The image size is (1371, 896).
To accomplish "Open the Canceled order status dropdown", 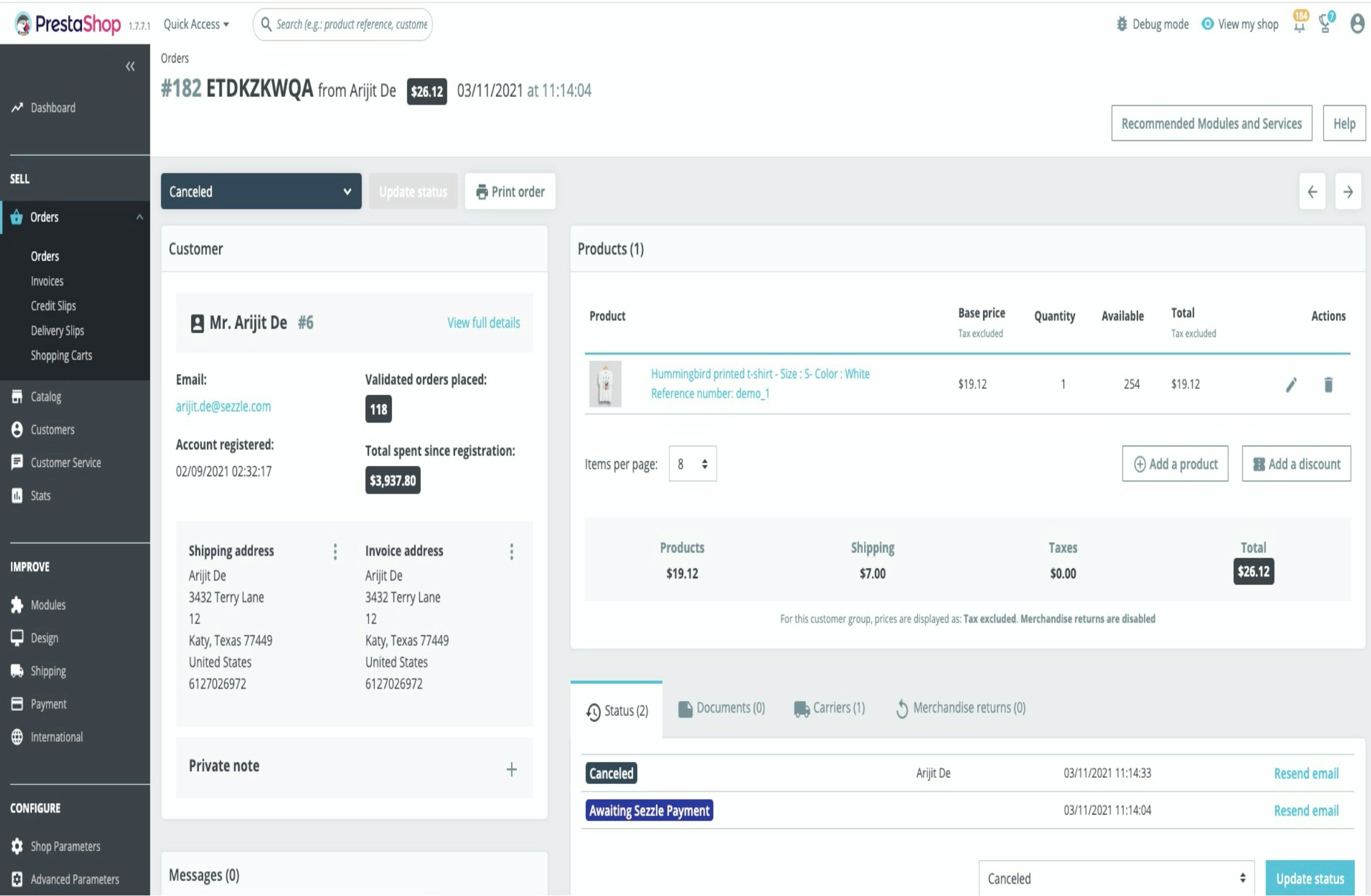I will pos(260,191).
